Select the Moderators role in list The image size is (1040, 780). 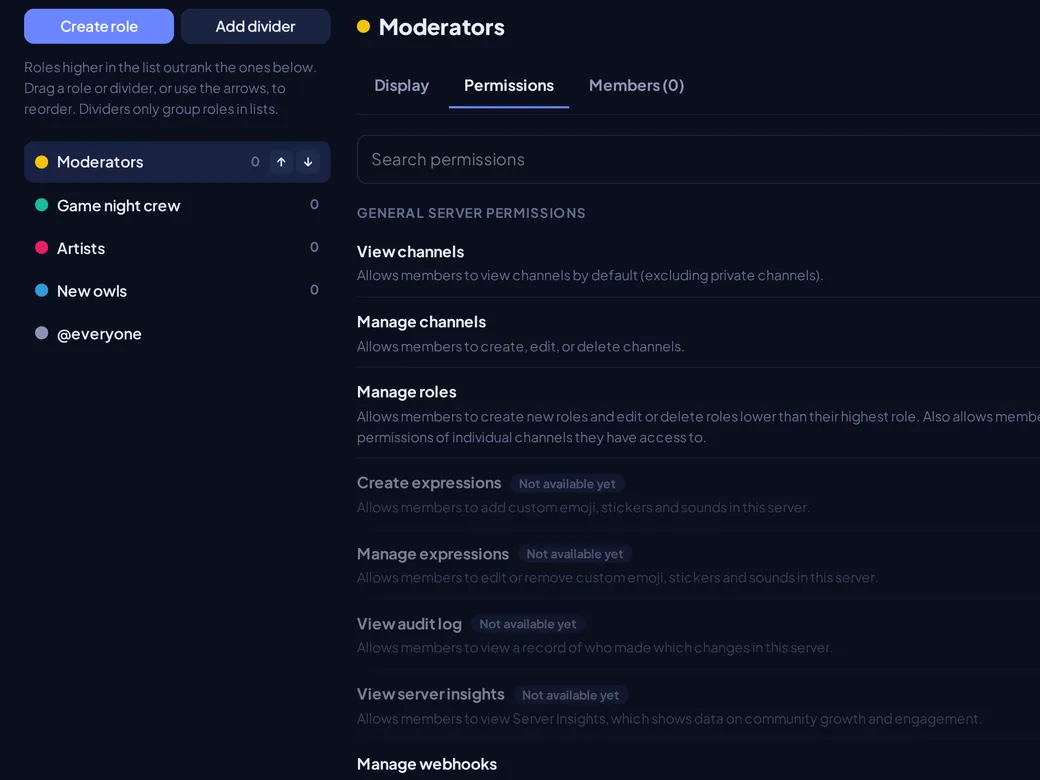pos(177,162)
